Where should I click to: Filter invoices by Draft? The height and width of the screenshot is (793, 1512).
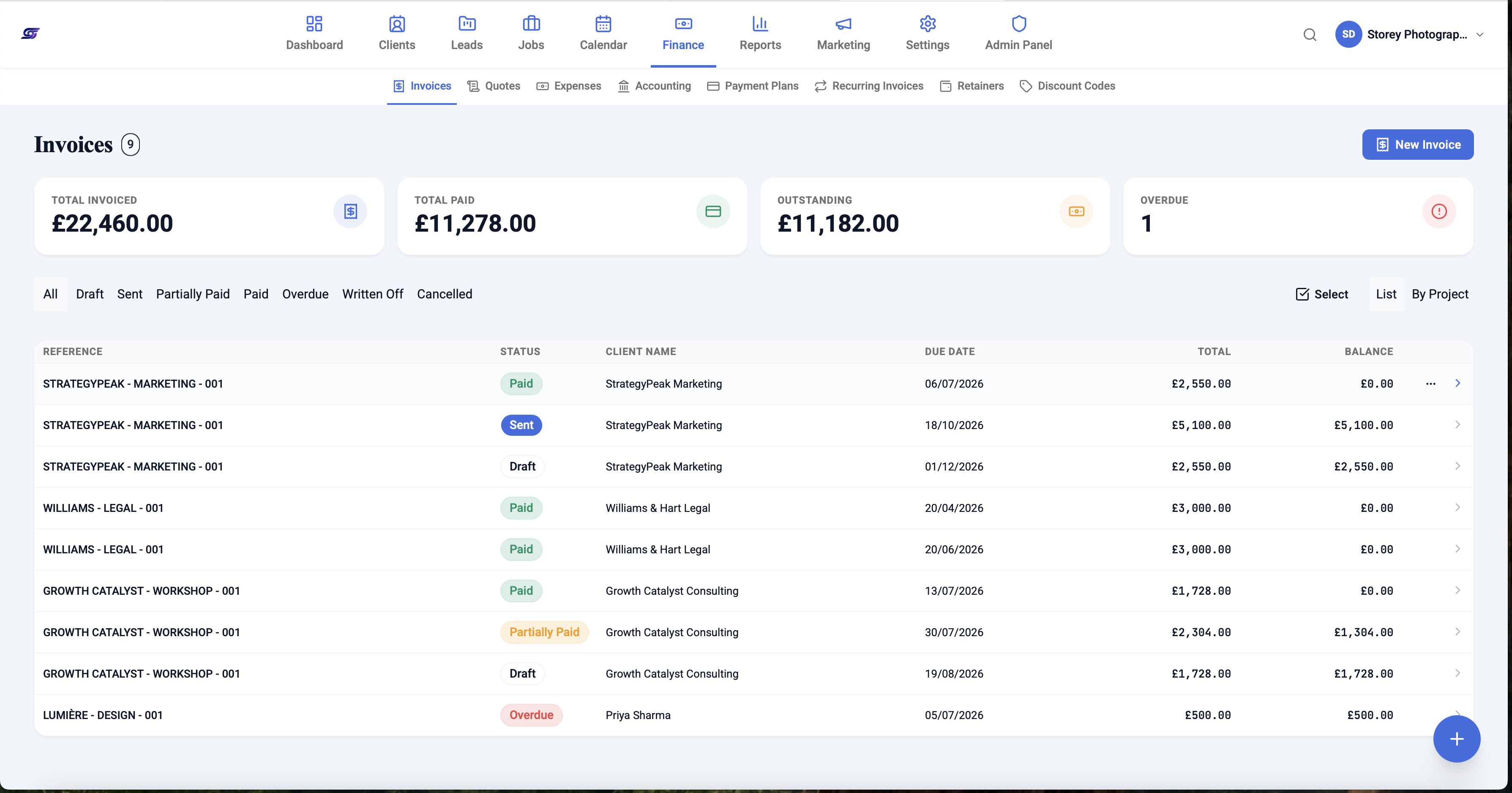(x=90, y=294)
